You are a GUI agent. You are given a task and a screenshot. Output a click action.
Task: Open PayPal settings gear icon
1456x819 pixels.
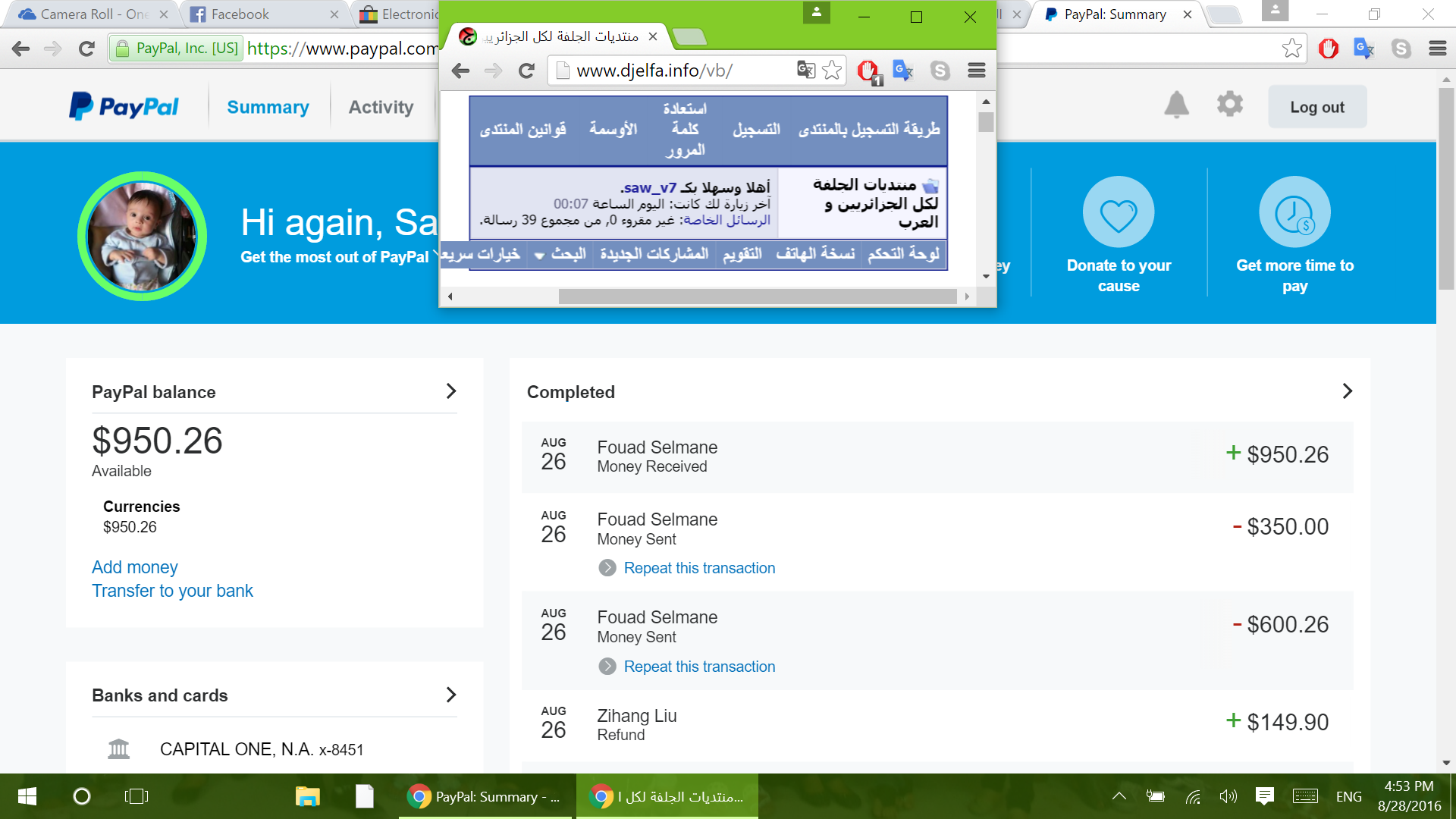(x=1230, y=104)
